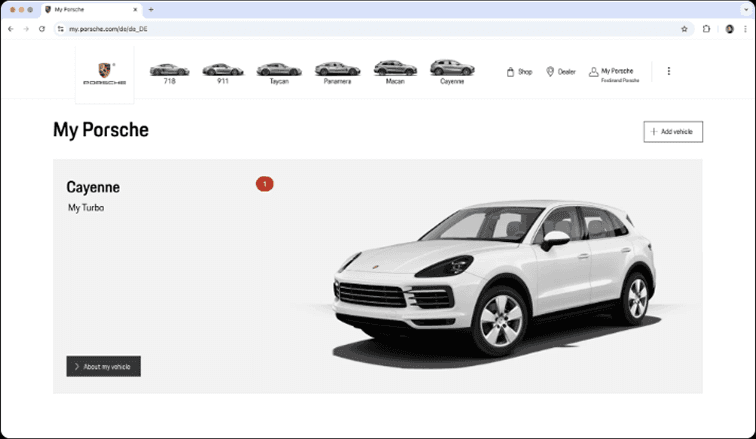Open the Shop link with bag icon
The image size is (756, 439).
[519, 72]
